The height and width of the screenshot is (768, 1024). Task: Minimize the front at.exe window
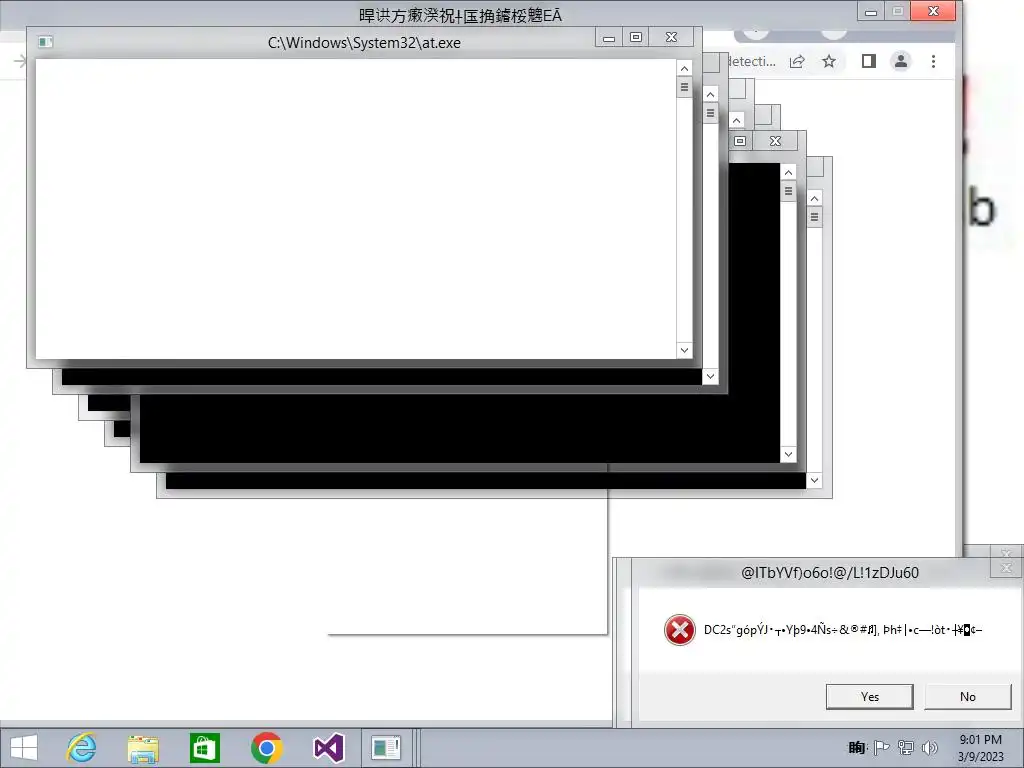[x=609, y=37]
